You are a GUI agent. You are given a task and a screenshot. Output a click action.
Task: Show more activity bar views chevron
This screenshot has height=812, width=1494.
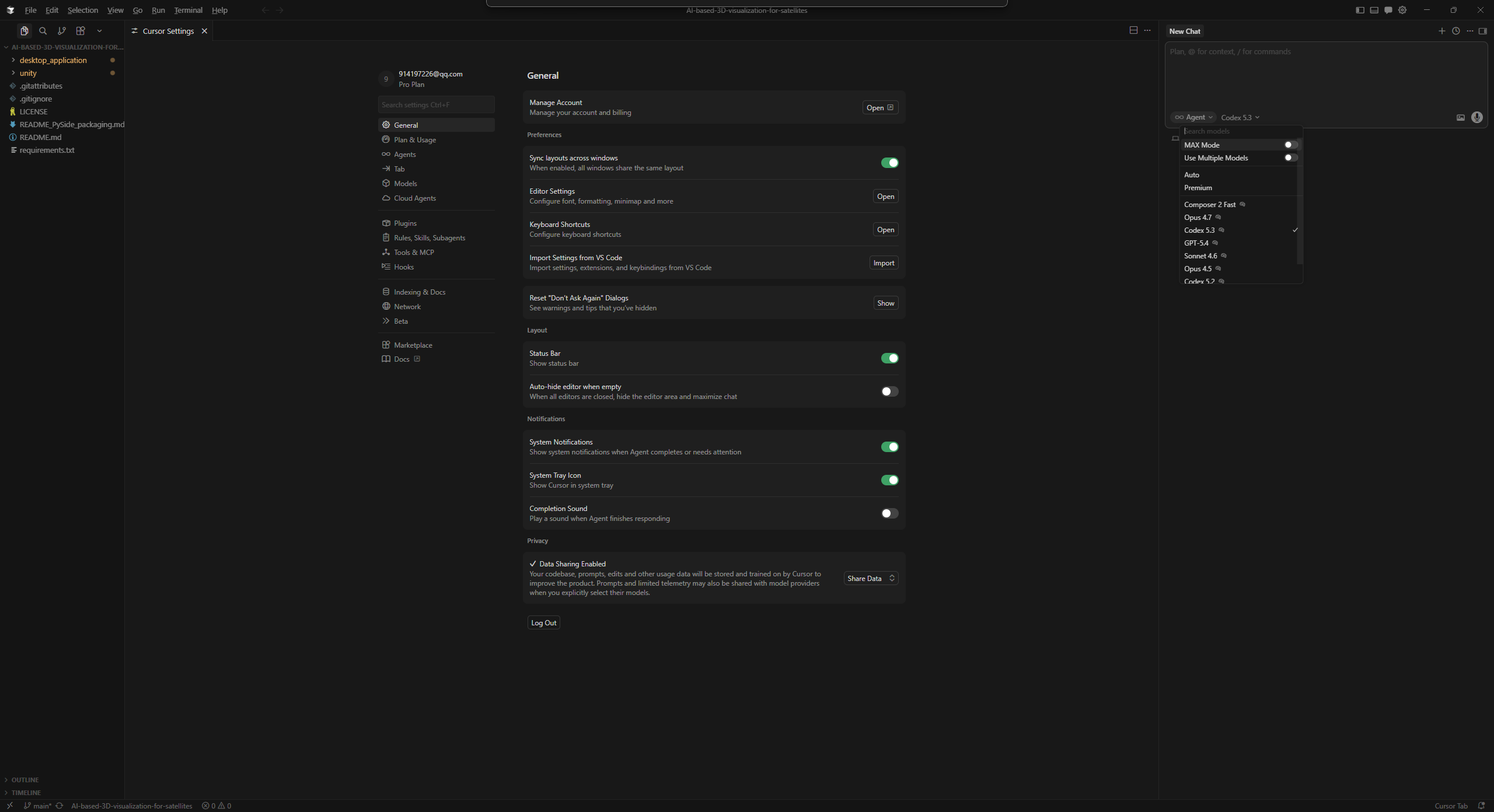click(x=99, y=31)
